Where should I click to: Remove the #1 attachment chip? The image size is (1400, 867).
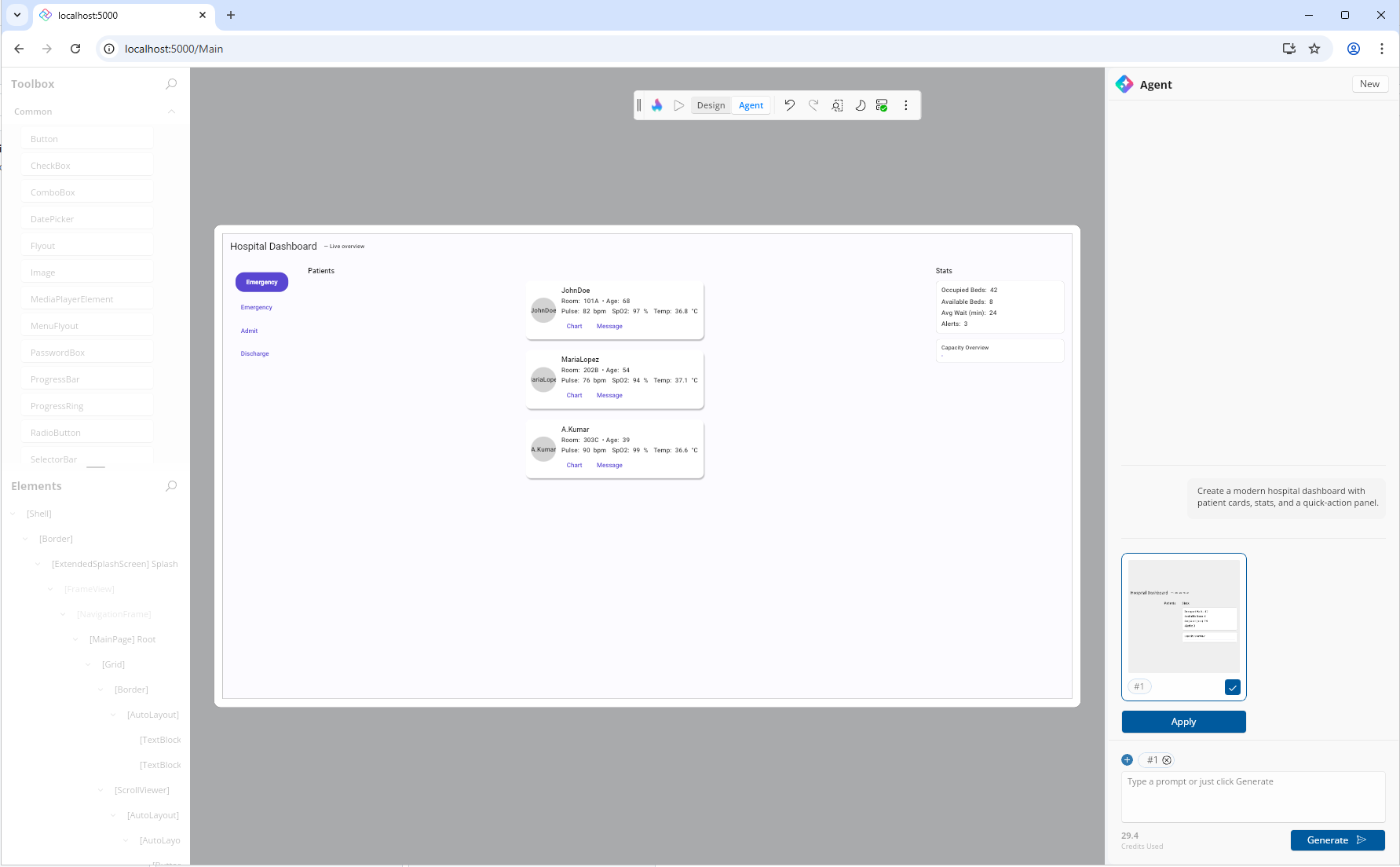1167,760
